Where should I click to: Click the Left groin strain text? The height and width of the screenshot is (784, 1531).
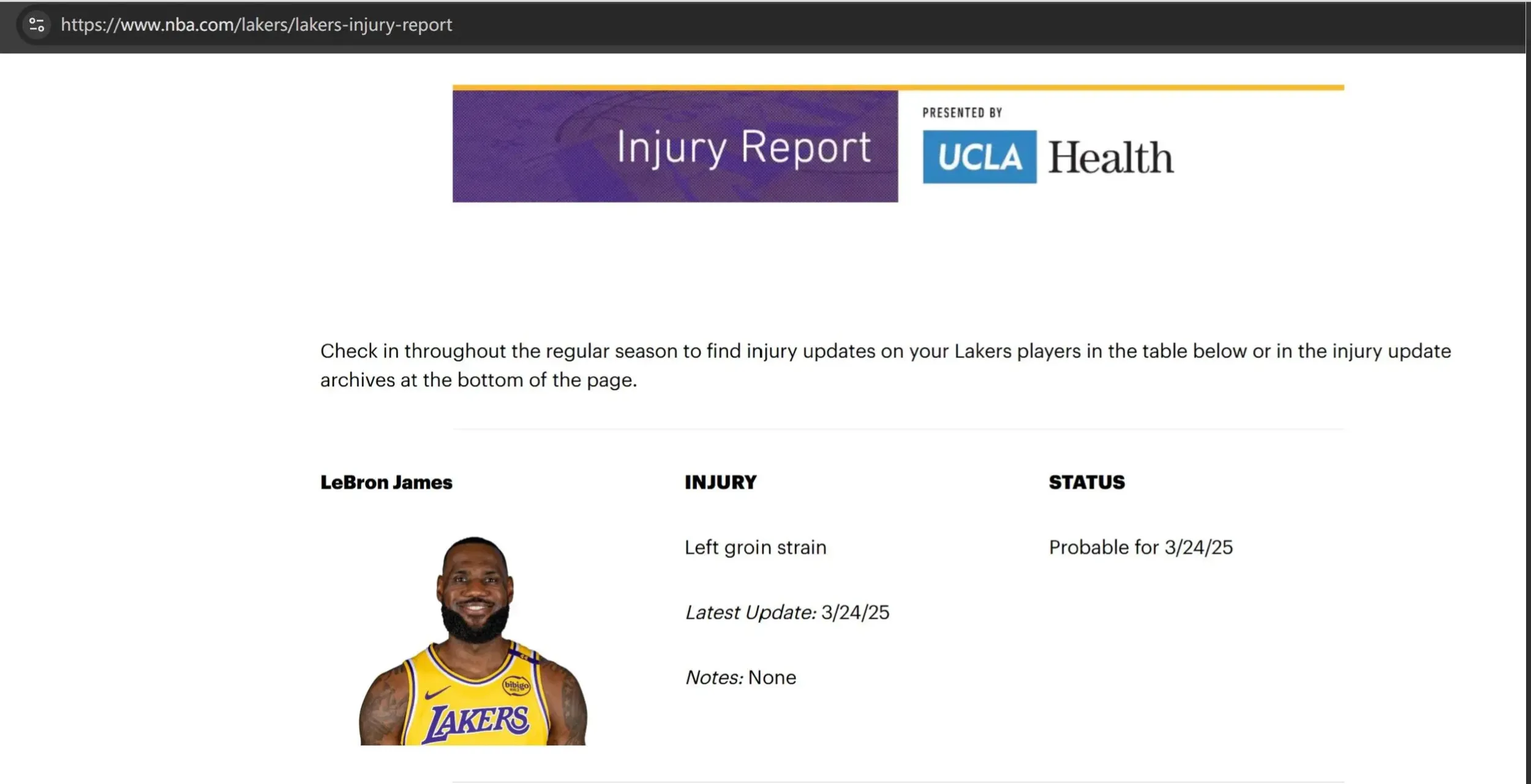[755, 547]
